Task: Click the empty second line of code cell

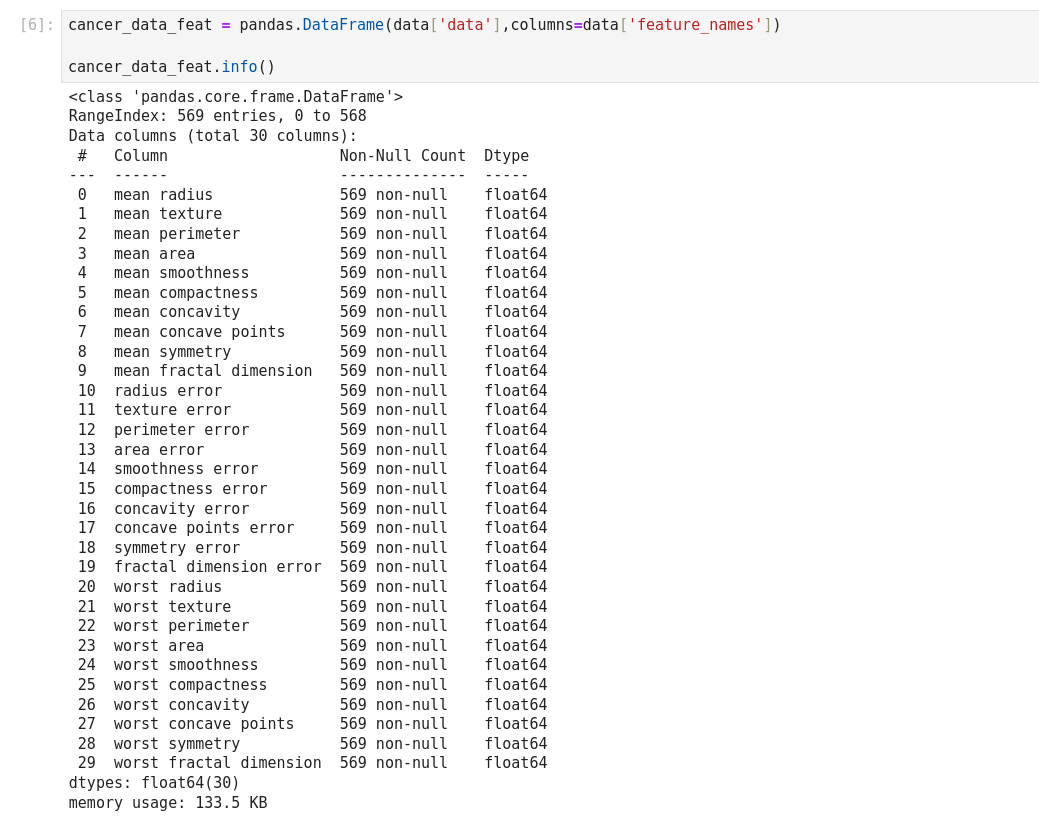Action: pos(400,46)
